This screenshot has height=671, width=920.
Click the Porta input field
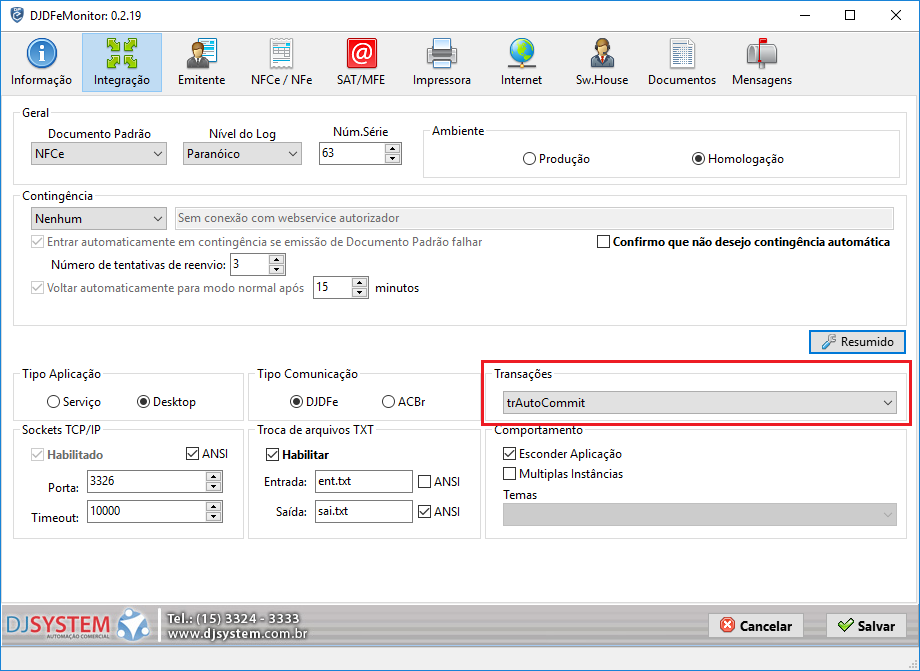click(x=147, y=482)
